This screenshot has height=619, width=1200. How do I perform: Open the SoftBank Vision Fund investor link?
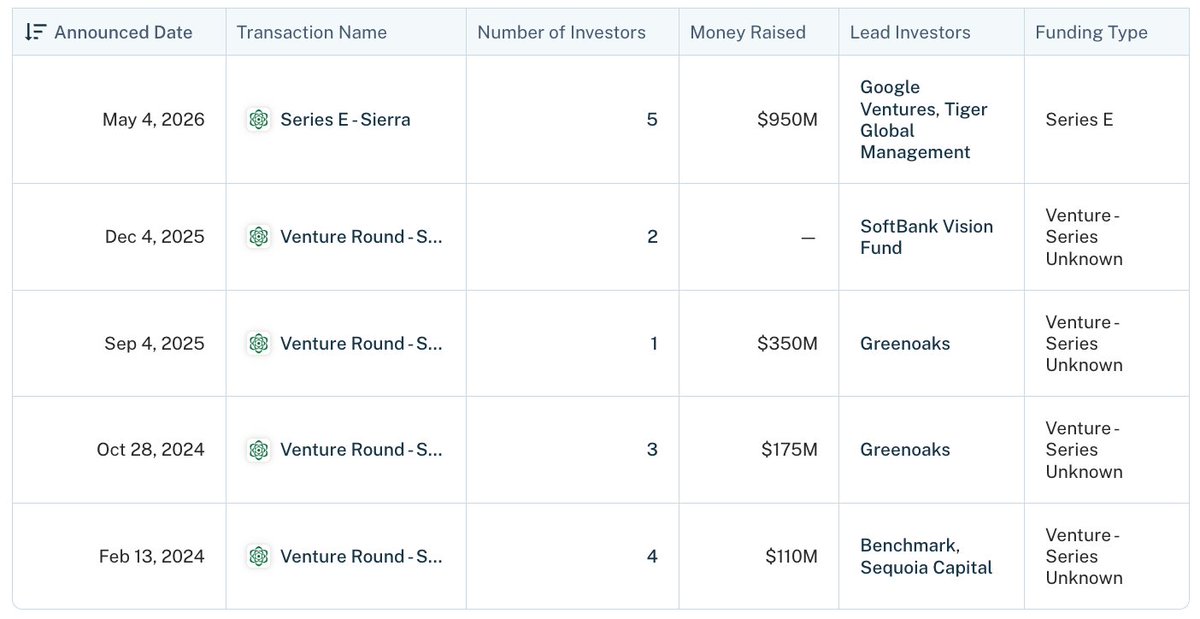point(927,237)
